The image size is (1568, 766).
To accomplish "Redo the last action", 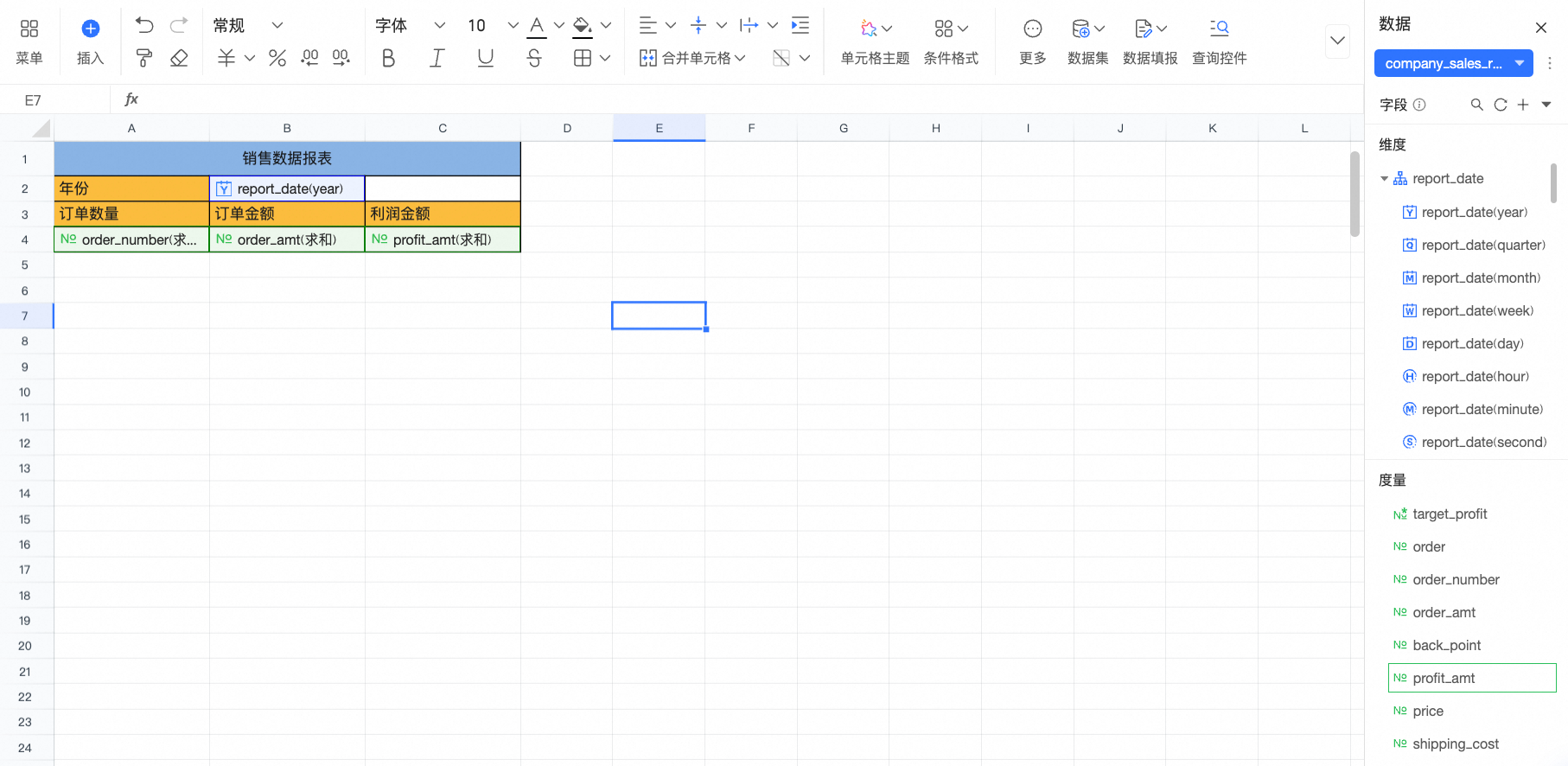I will pos(179,26).
